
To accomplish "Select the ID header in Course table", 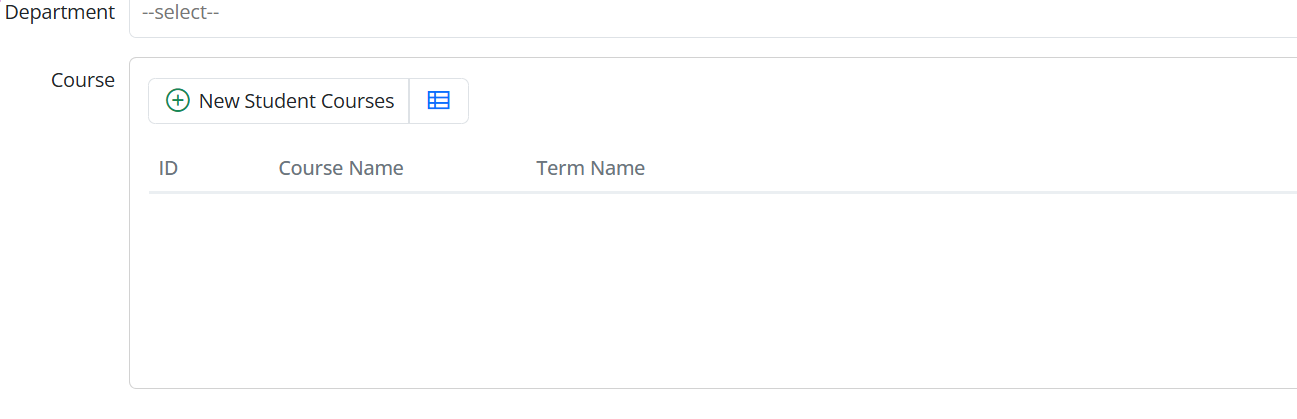I will 168,168.
